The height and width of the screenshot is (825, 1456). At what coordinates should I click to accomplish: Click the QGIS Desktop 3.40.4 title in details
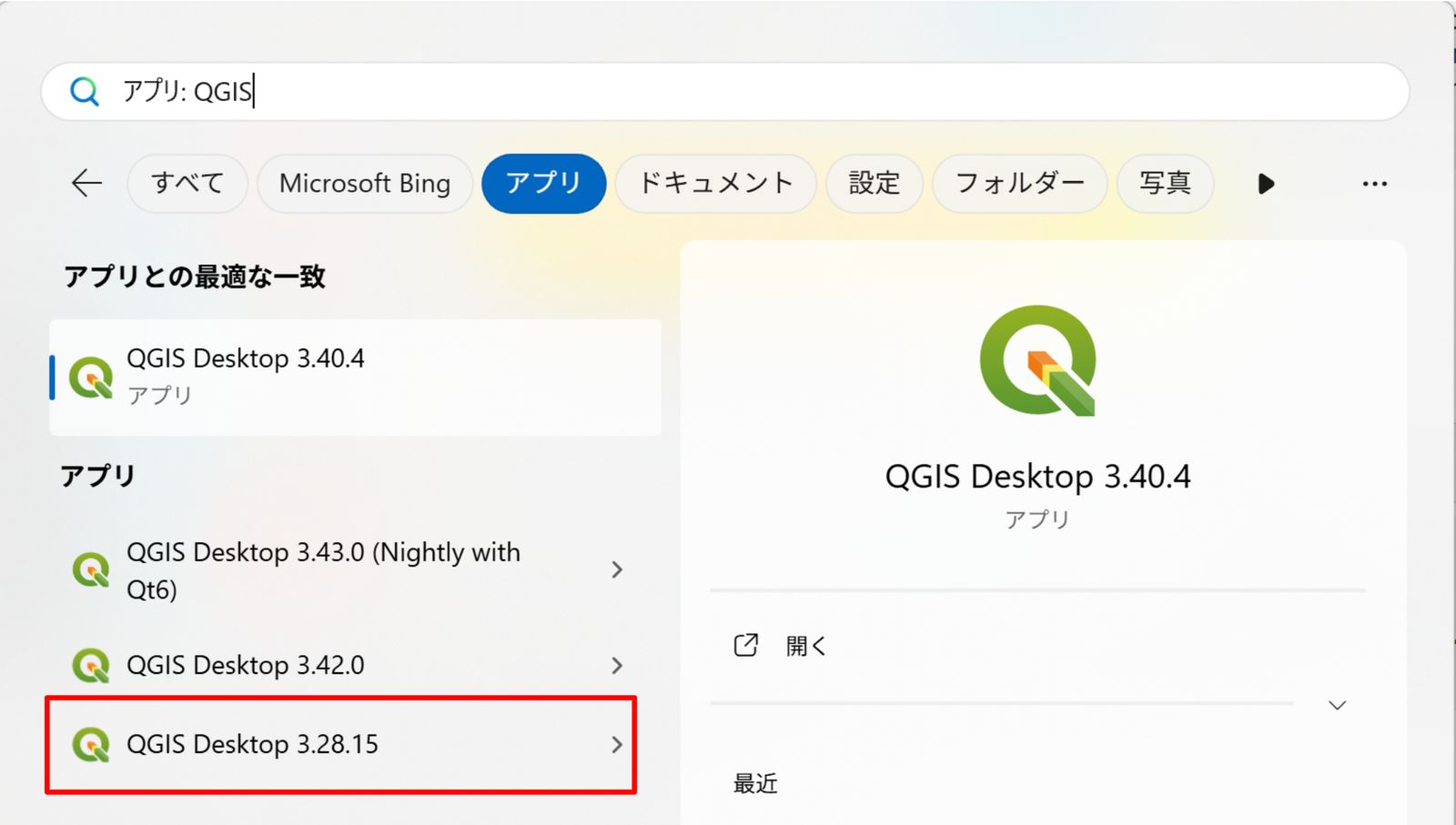point(1037,477)
